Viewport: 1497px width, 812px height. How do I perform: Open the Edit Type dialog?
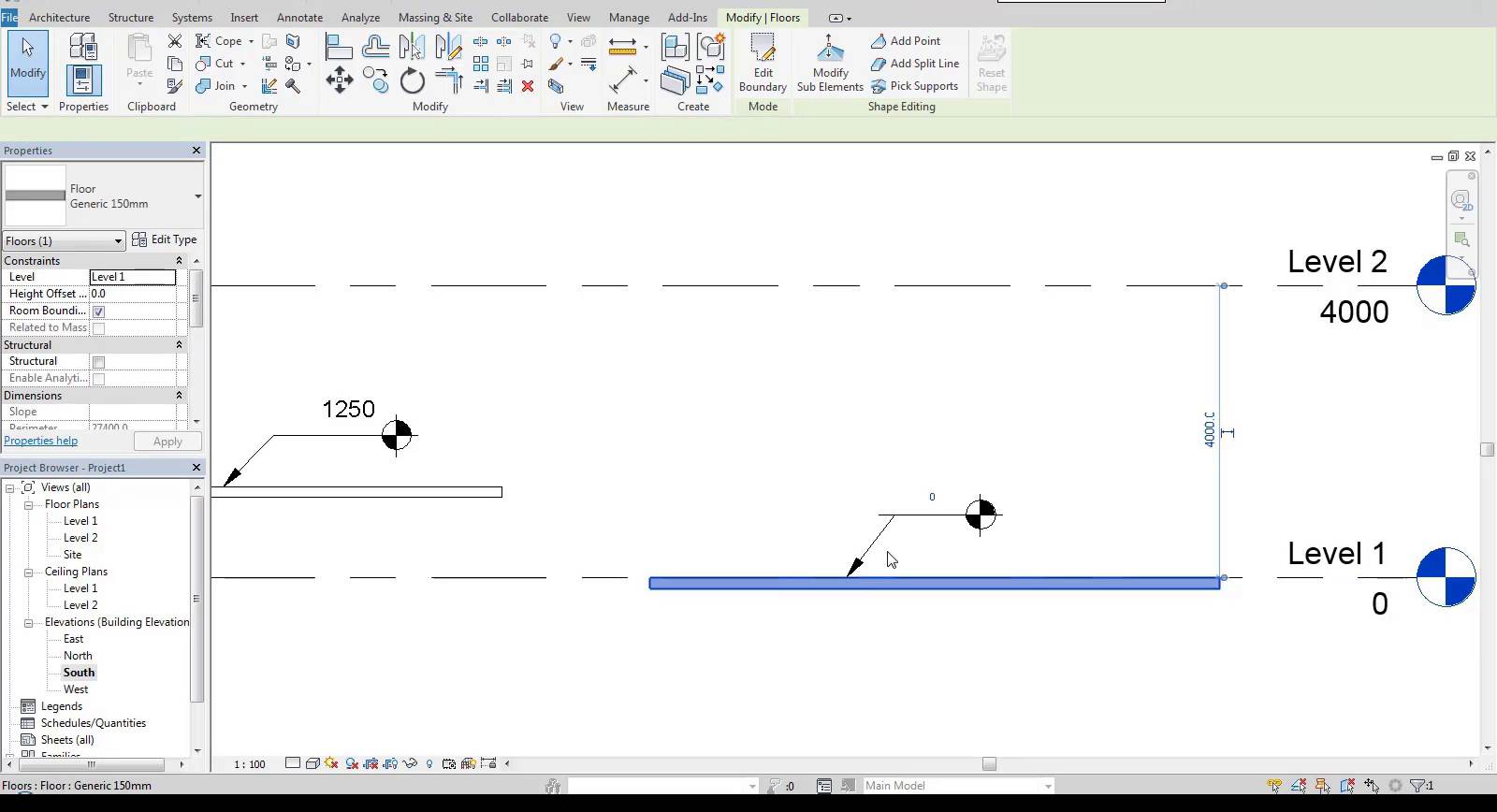(165, 239)
